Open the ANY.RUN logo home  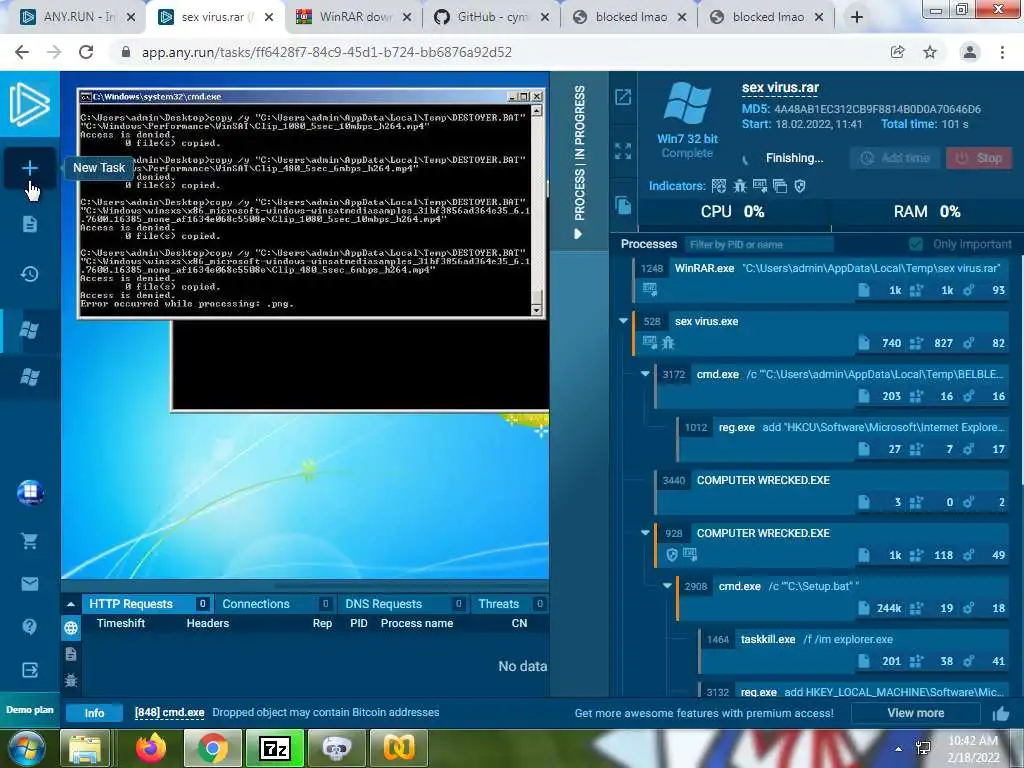tap(29, 104)
